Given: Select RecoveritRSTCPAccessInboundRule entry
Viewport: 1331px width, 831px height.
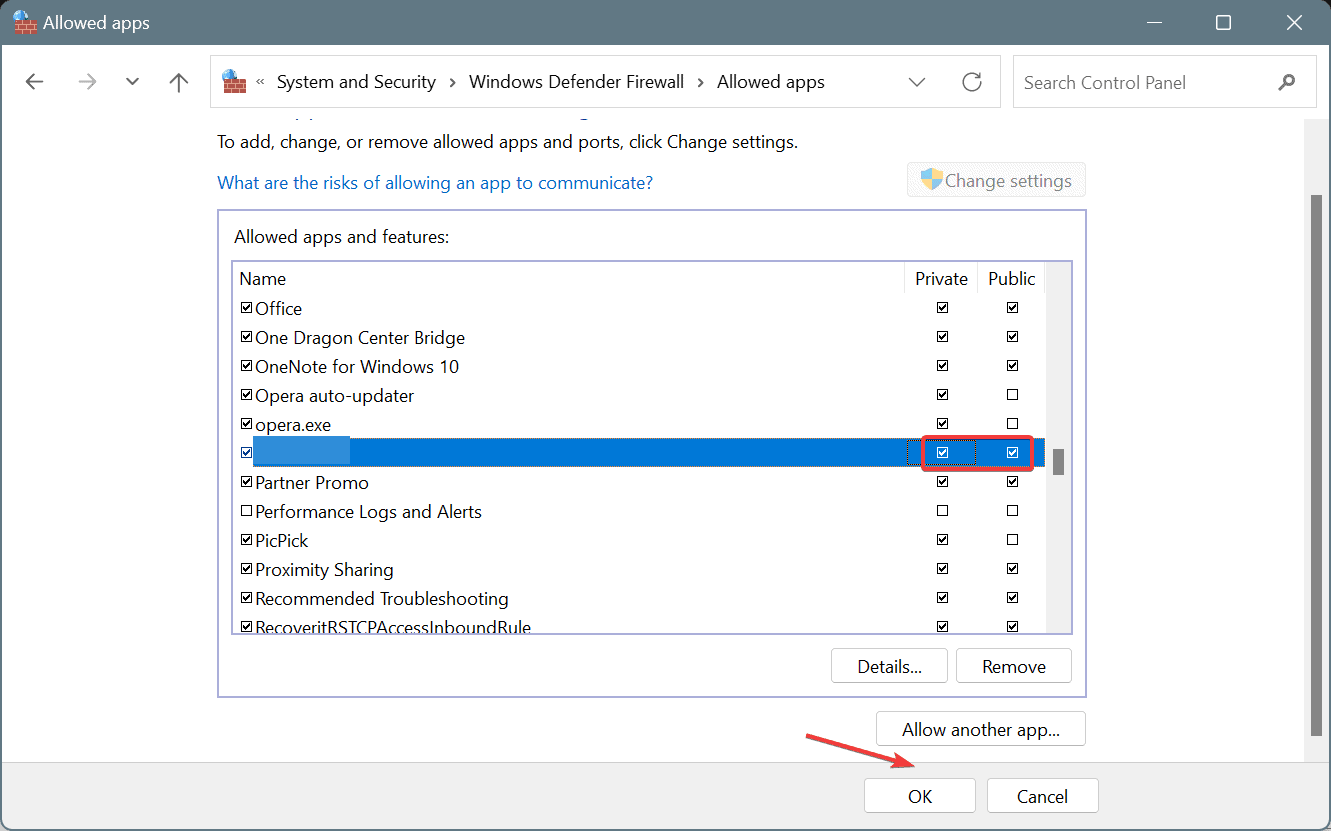Looking at the screenshot, I should click(393, 627).
